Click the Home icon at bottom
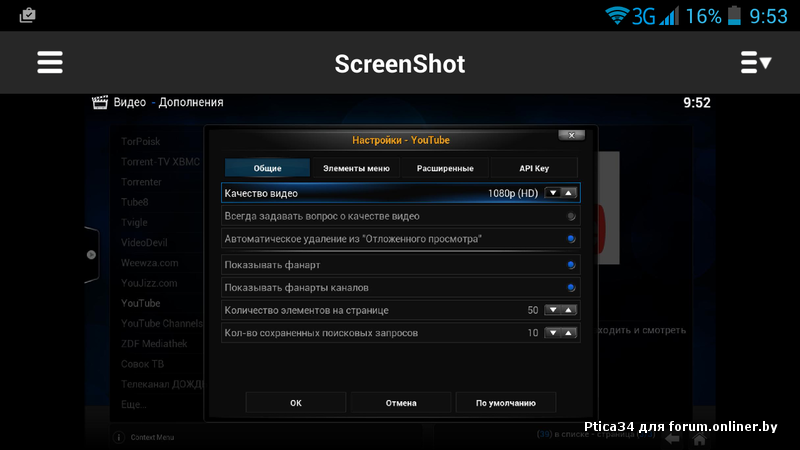 tap(699, 439)
